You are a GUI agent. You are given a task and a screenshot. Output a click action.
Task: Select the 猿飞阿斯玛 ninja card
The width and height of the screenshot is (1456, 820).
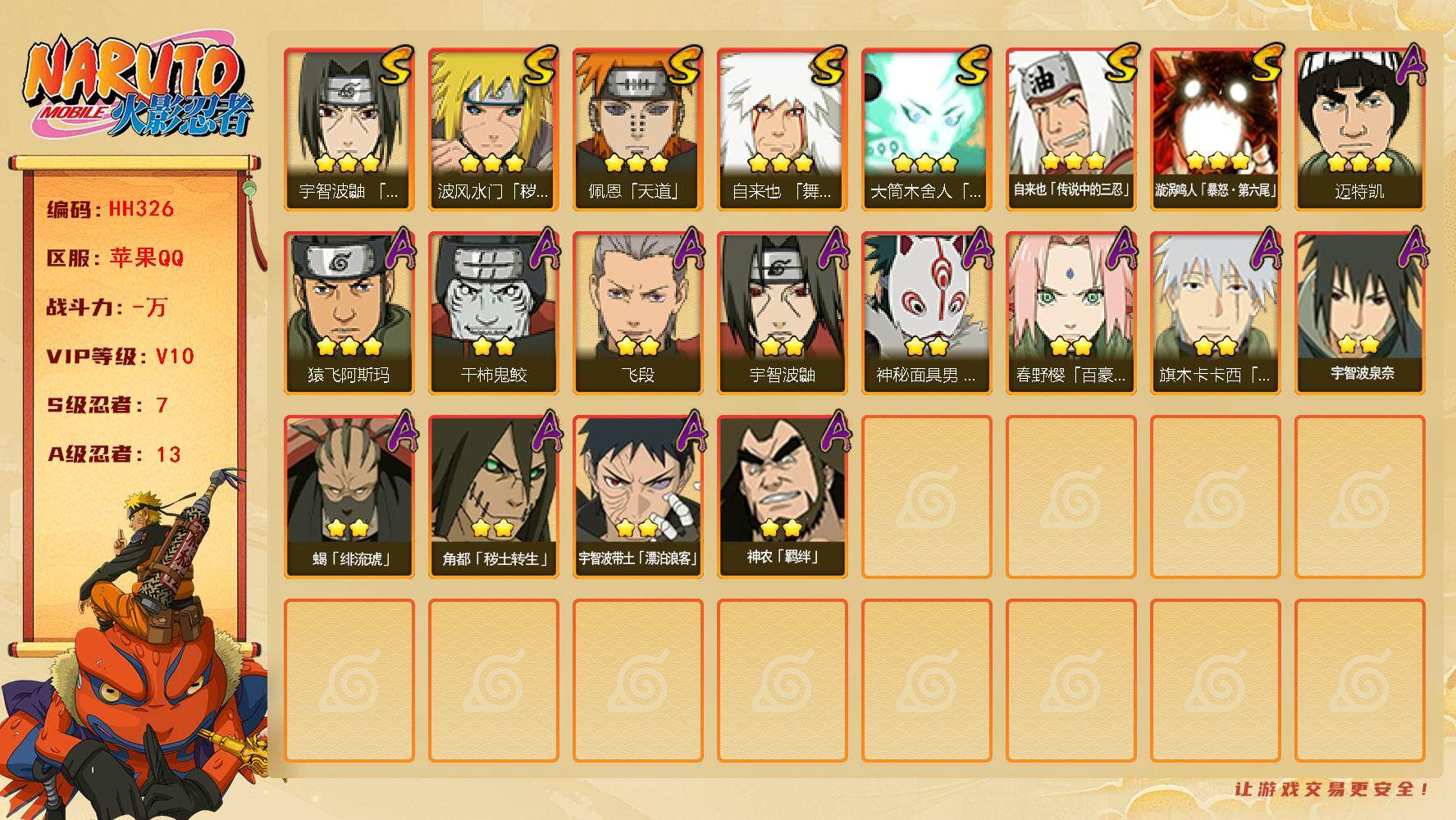point(349,313)
